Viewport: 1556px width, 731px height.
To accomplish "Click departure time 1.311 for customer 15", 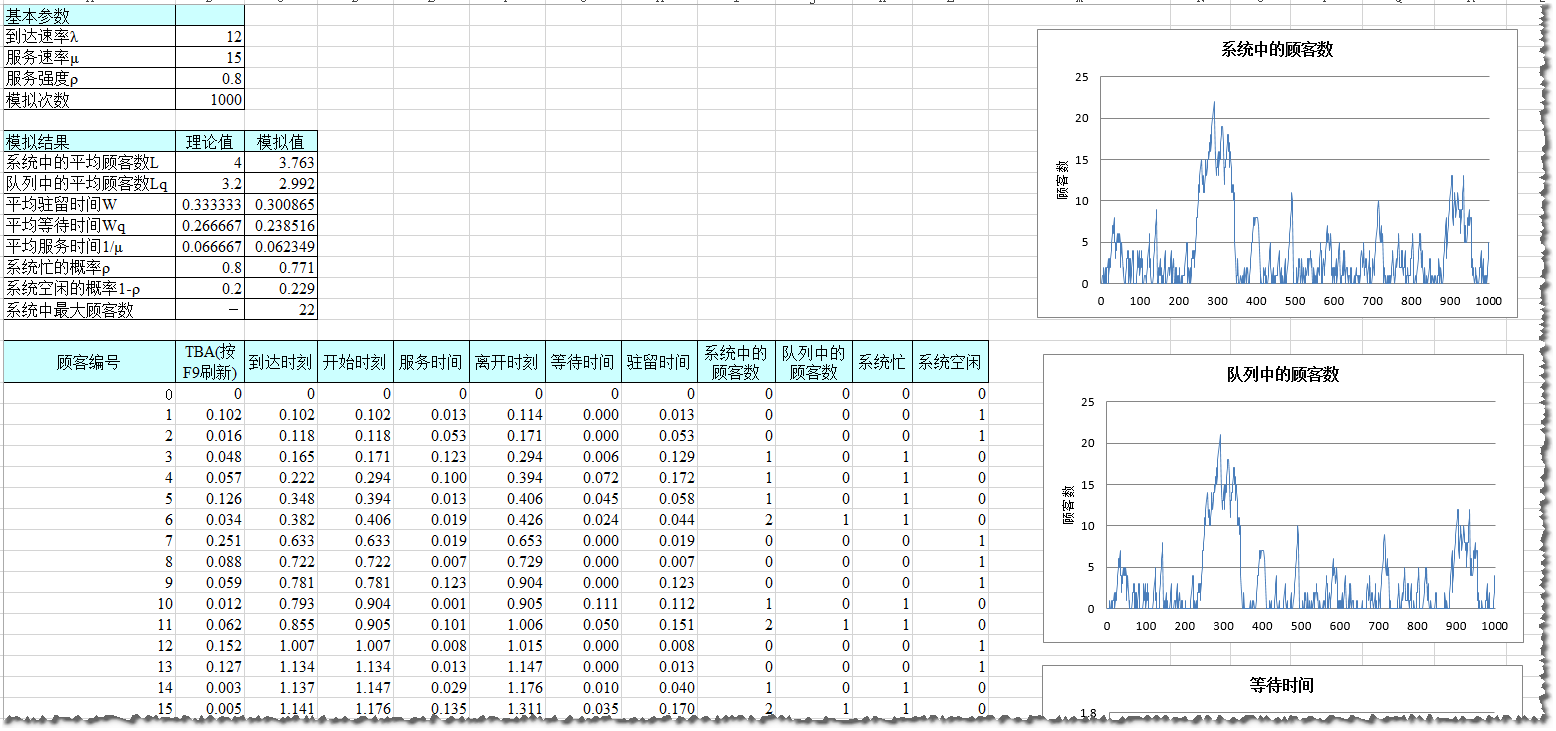I will (x=507, y=709).
